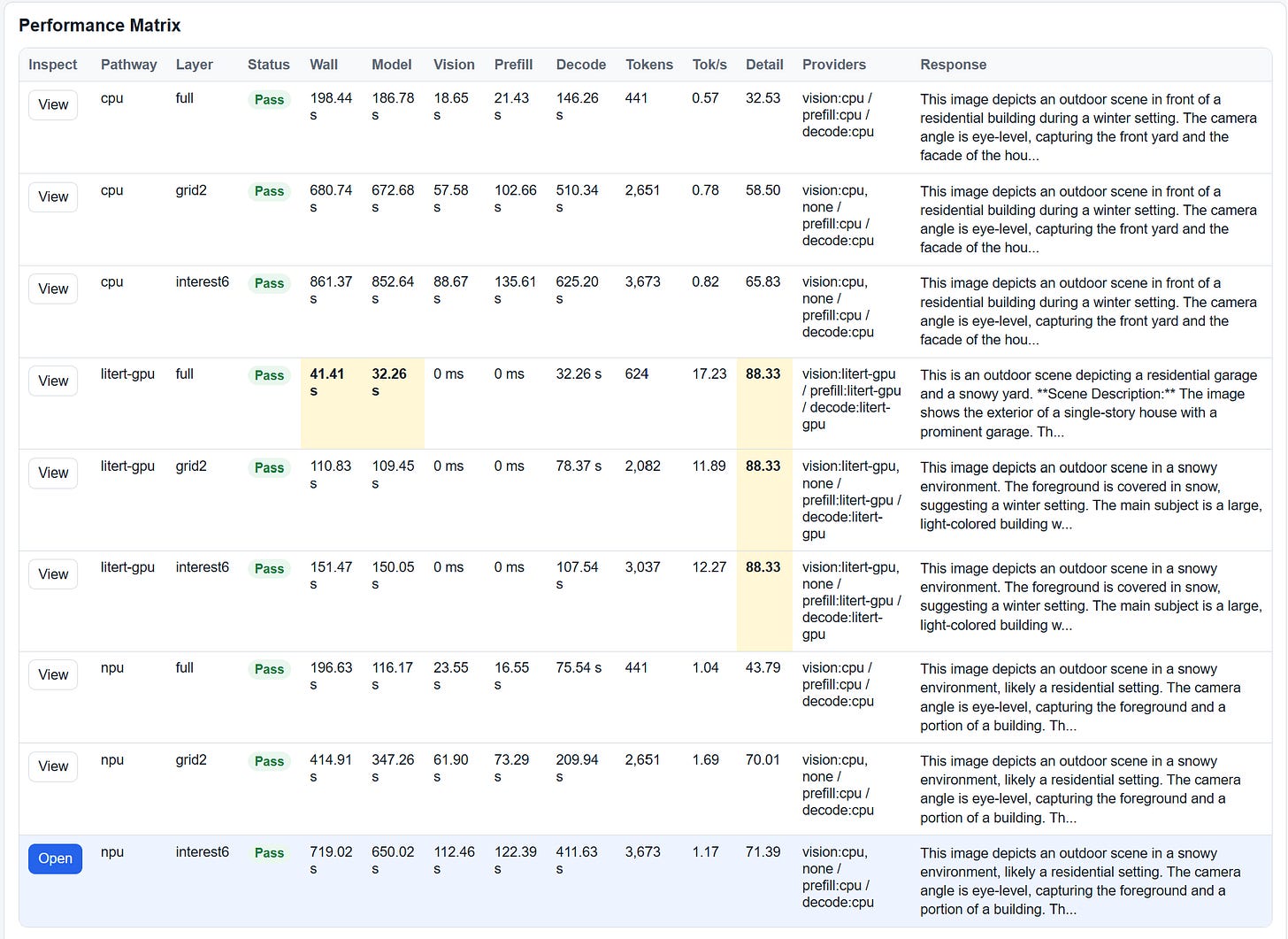Click detail score 58.50
Screen dimensions: 1288x939
[x=763, y=190]
